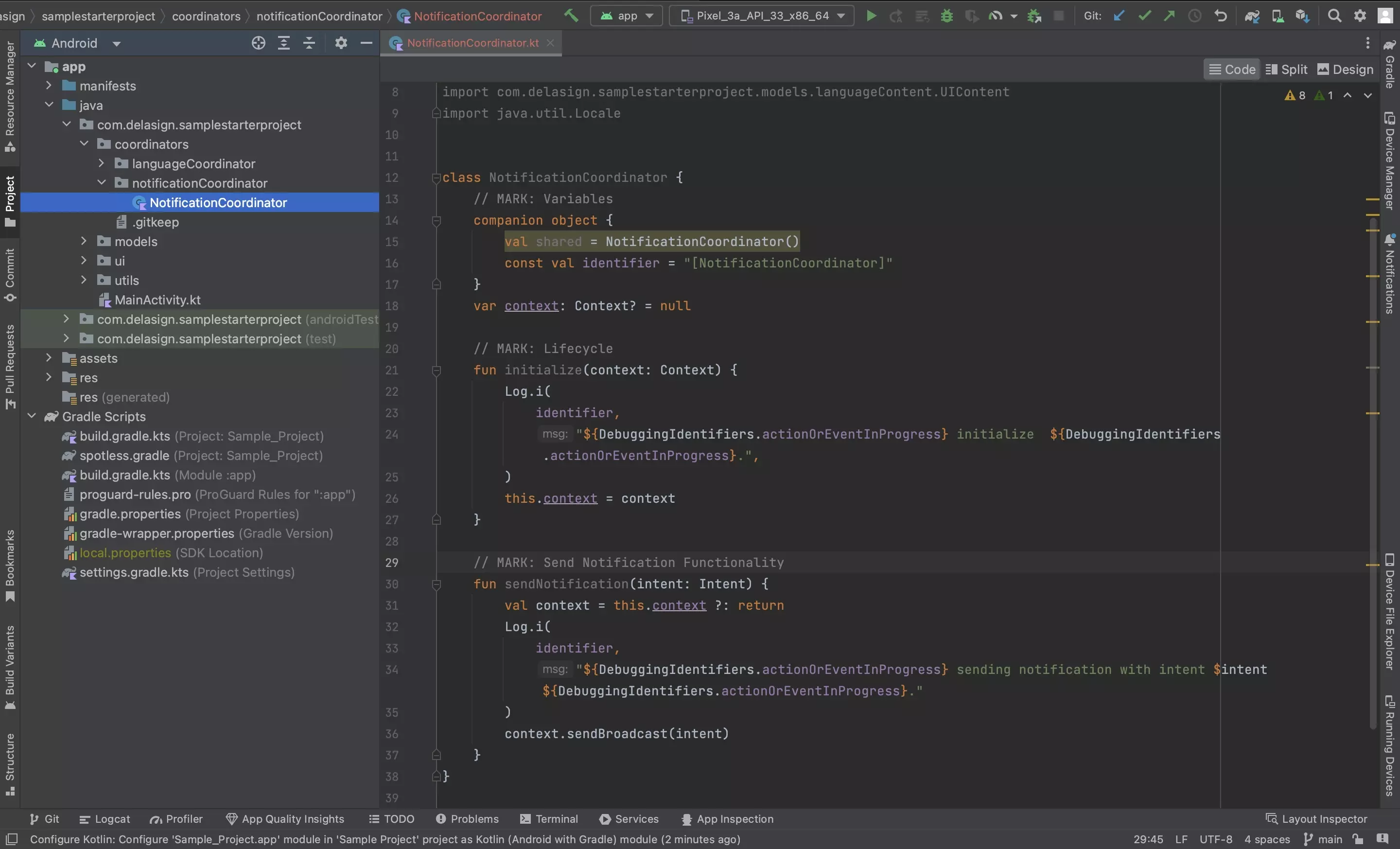
Task: Expand all in Project panel
Action: [x=283, y=43]
